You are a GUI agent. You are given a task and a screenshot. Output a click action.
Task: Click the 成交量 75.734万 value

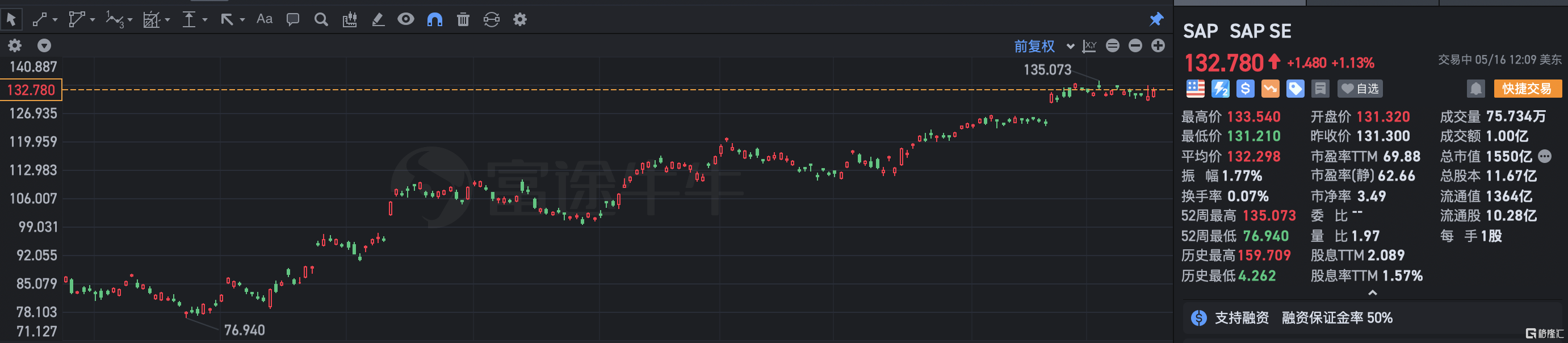point(1516,116)
